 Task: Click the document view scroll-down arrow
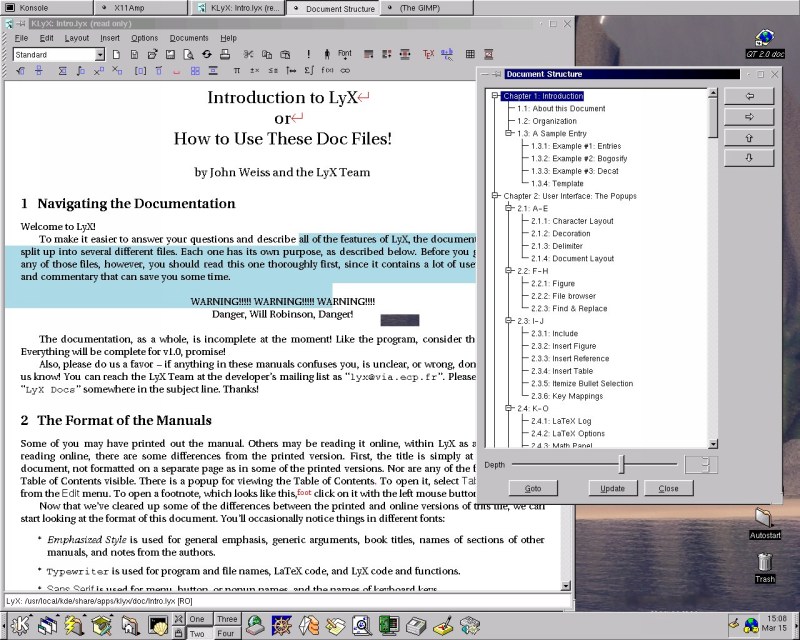[565, 586]
